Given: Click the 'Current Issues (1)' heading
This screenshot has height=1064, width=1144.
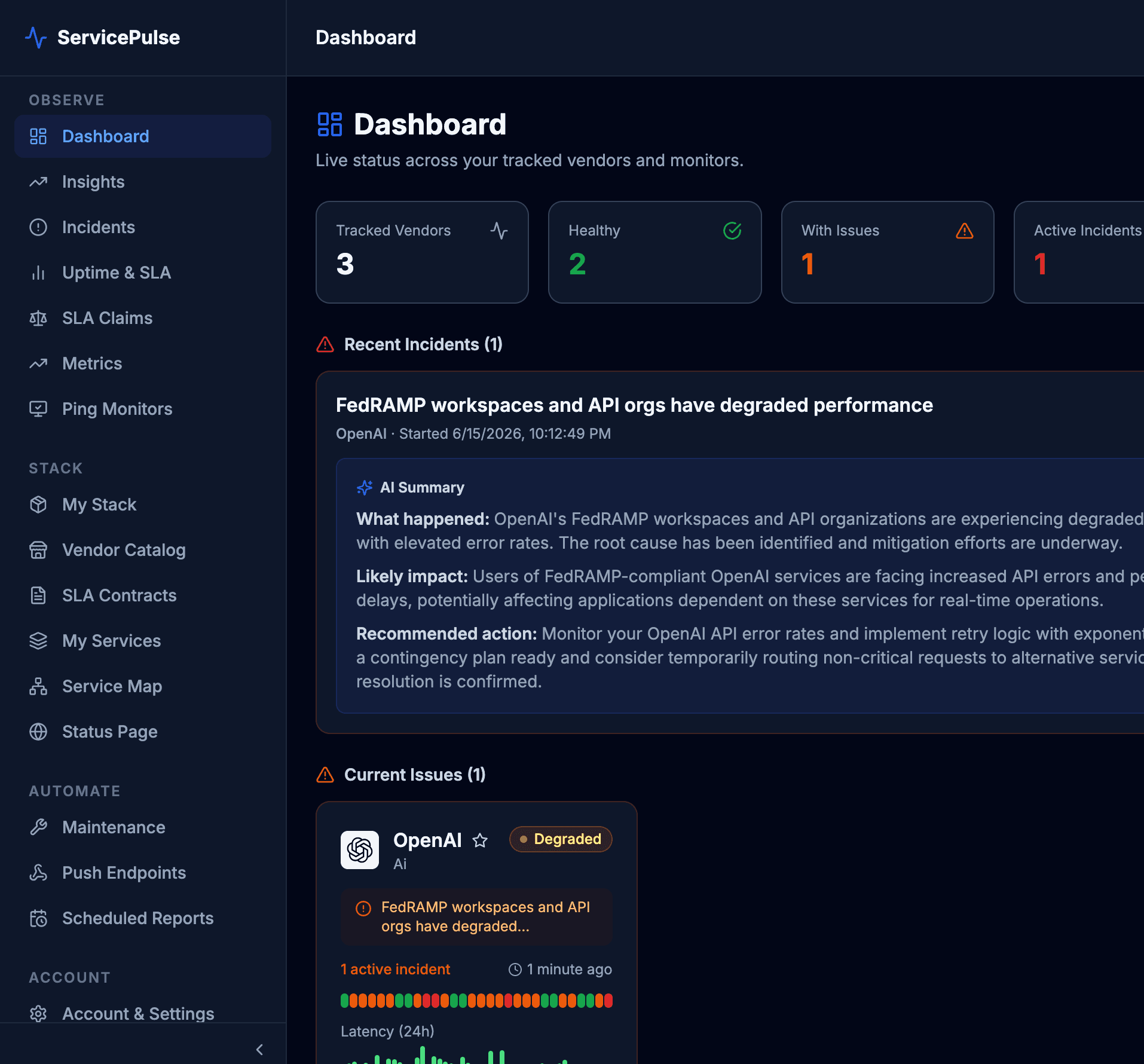Looking at the screenshot, I should point(415,775).
